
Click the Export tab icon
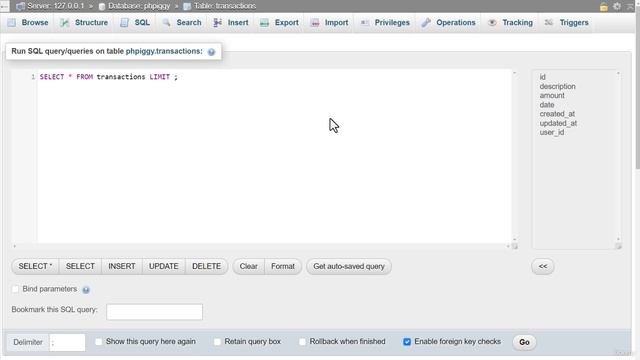click(x=264, y=23)
